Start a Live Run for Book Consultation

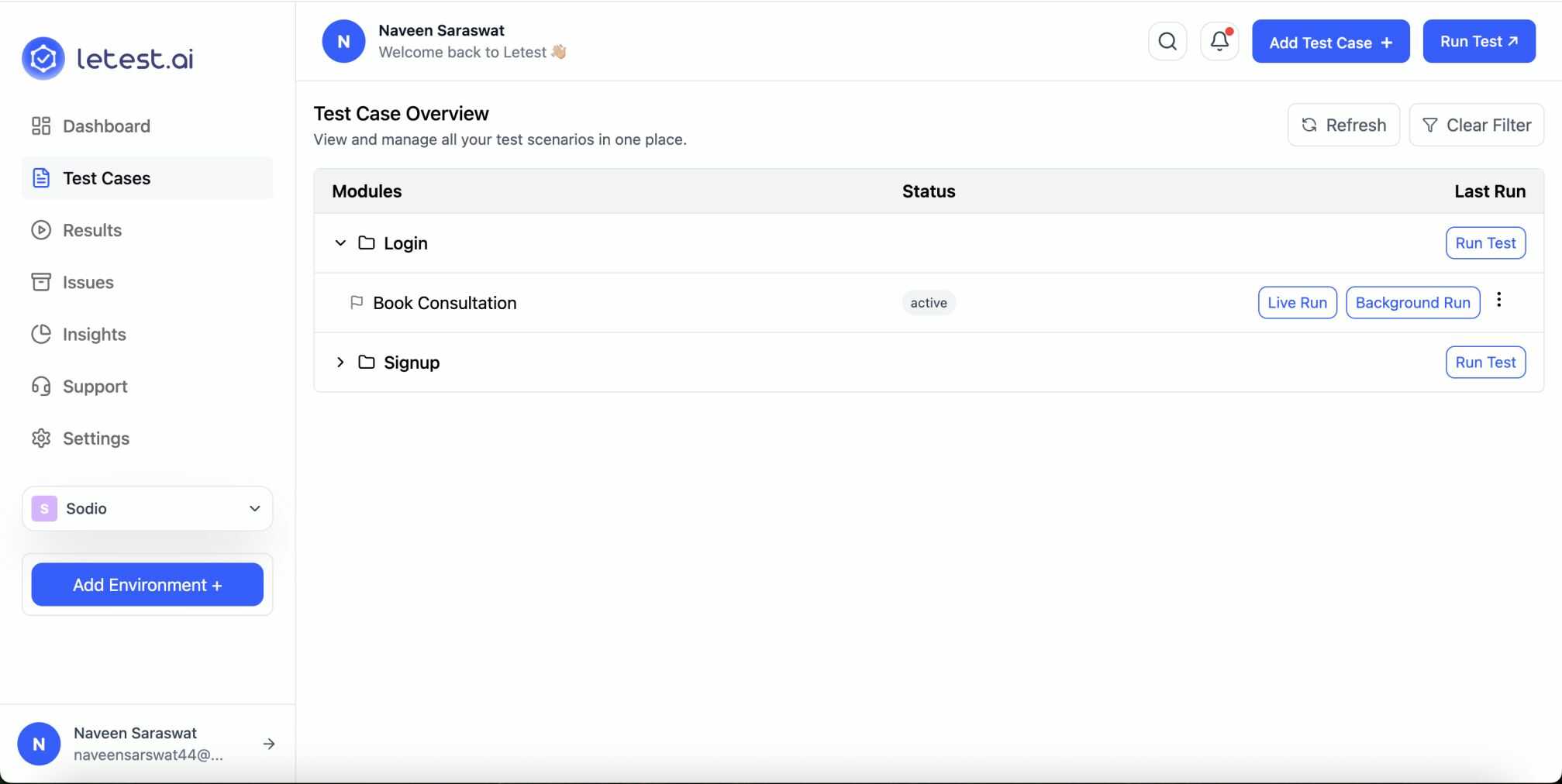[x=1297, y=303]
